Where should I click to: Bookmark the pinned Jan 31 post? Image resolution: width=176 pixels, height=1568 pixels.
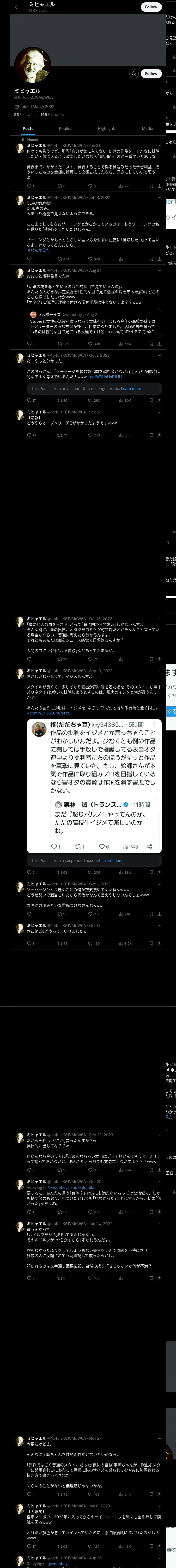pos(151,186)
